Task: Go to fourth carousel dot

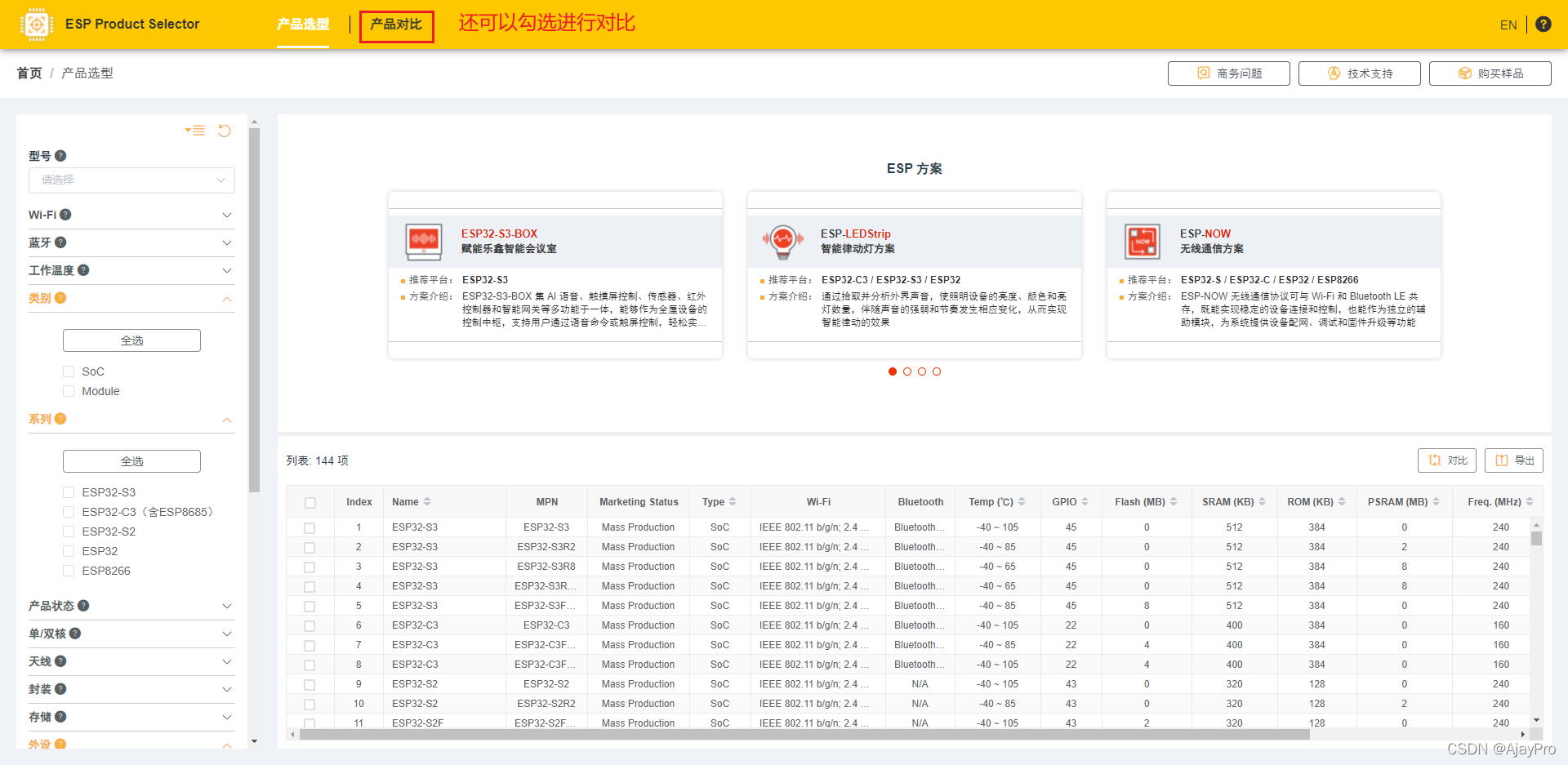Action: click(937, 371)
